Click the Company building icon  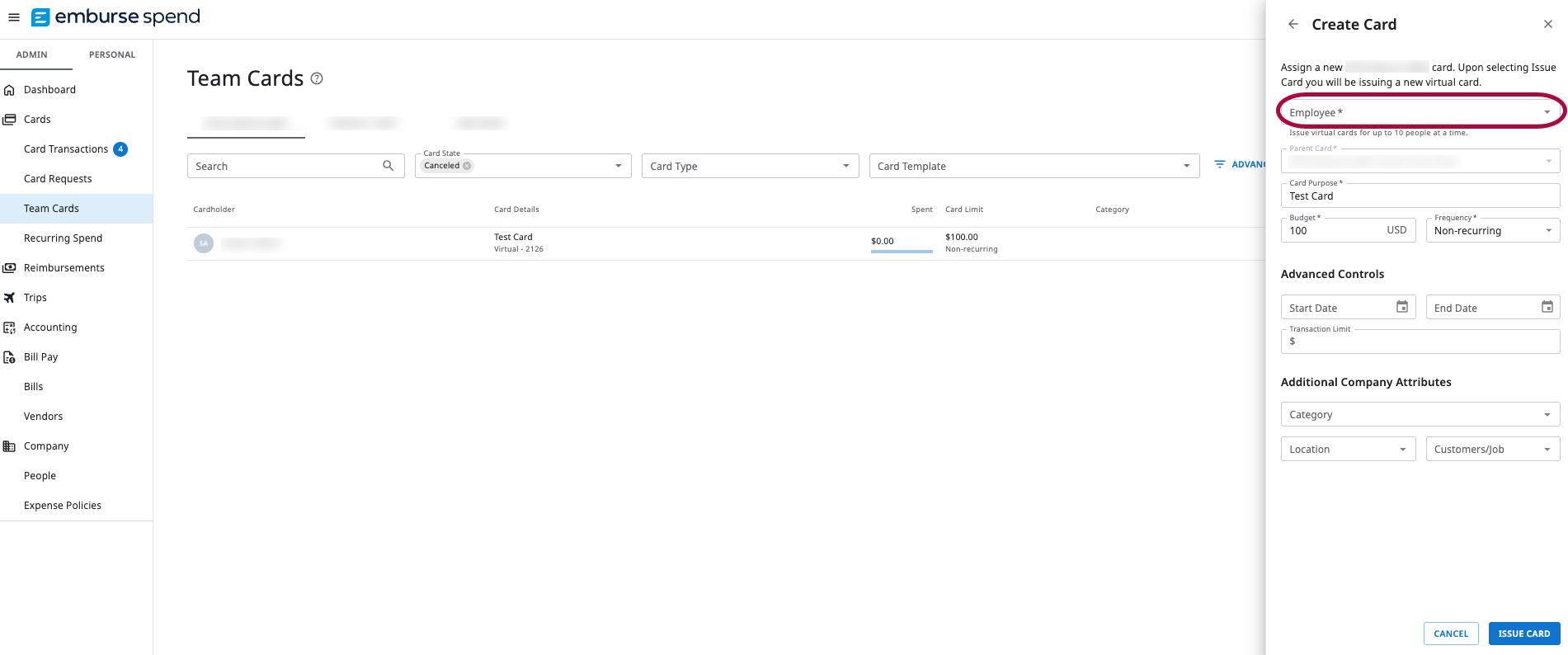pyautogui.click(x=10, y=446)
